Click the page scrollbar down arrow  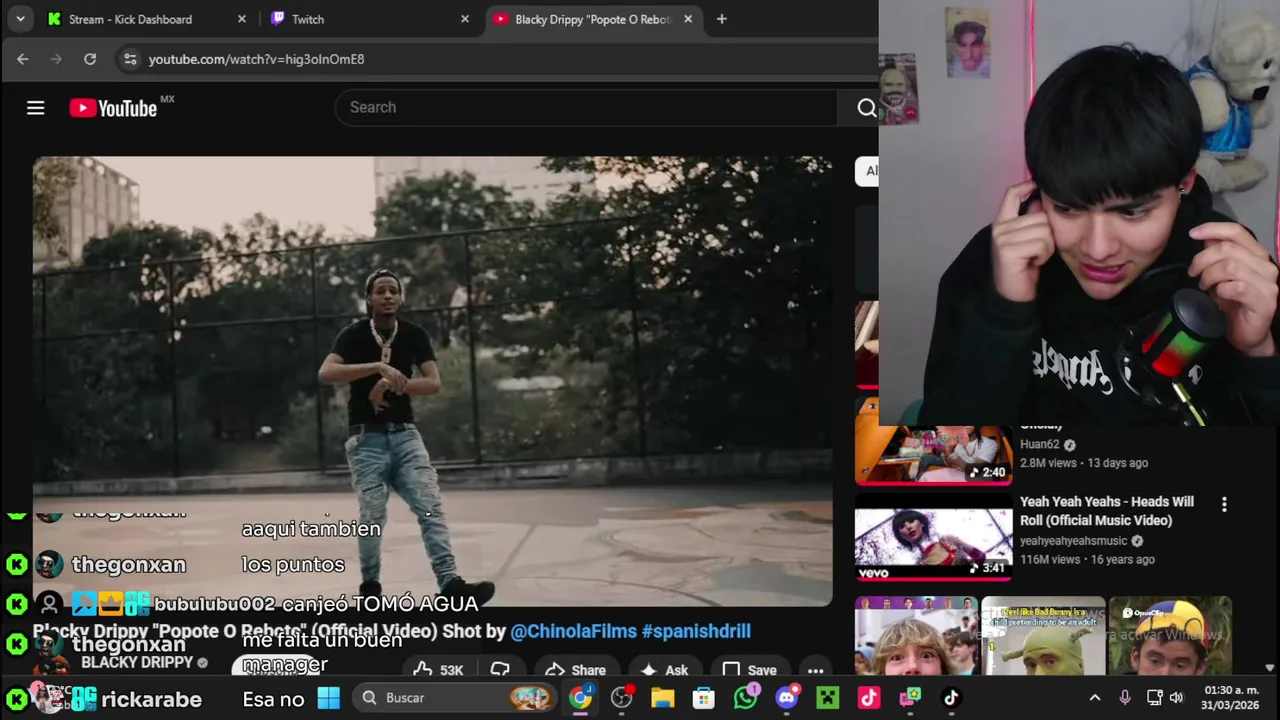click(1270, 668)
